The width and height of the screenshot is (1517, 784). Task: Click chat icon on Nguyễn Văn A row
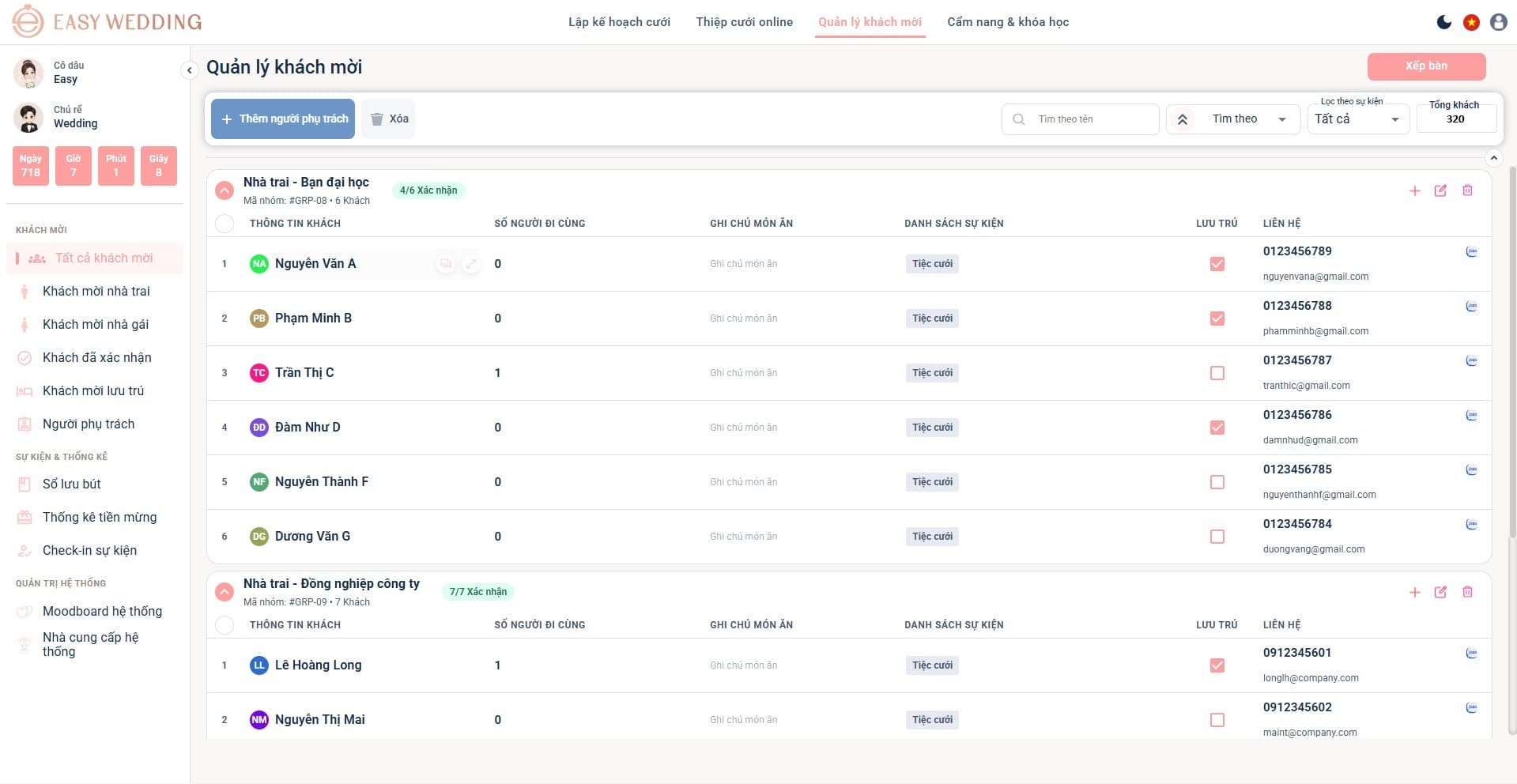click(x=446, y=264)
